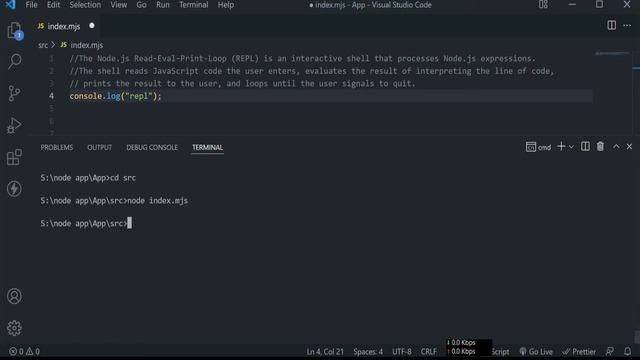This screenshot has height=360, width=640.
Task: Select the cmd terminal instance
Action: click(x=538, y=147)
